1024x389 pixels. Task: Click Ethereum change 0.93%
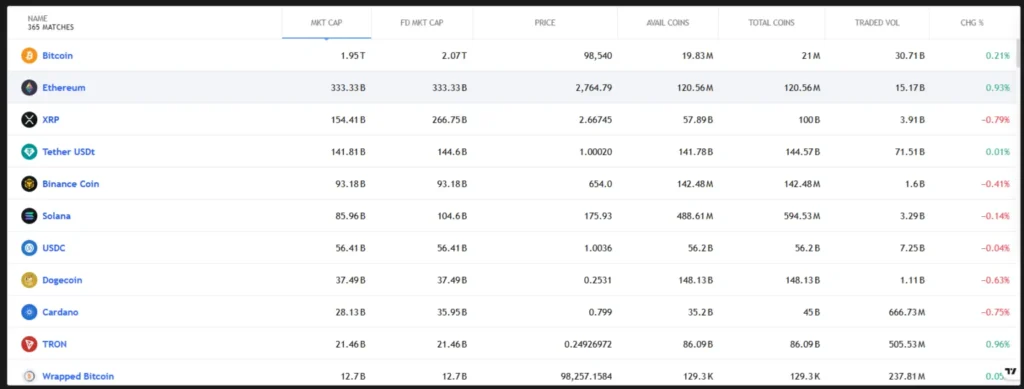tap(998, 87)
